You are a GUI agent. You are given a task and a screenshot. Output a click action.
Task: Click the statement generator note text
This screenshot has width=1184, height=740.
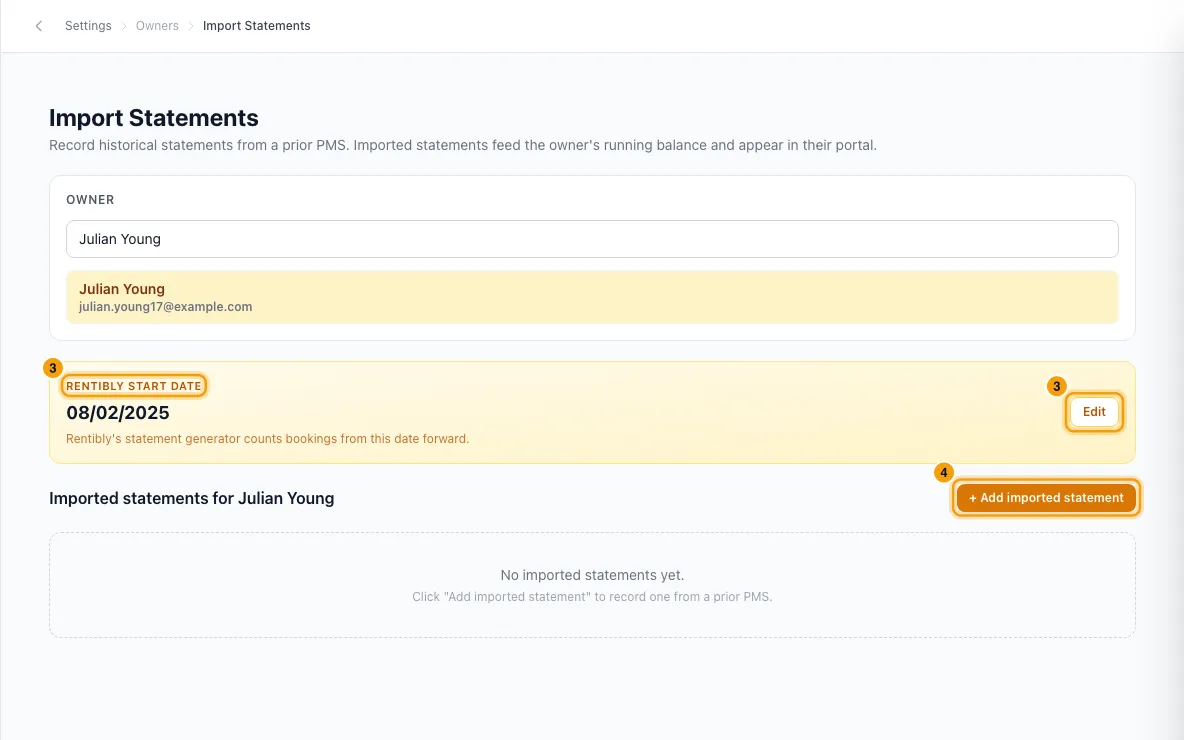[267, 439]
